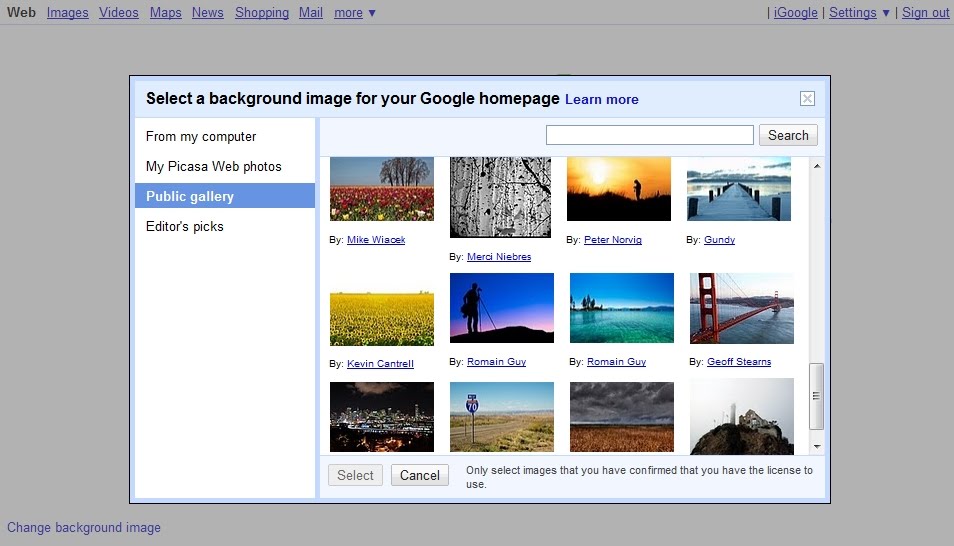Screen dimensions: 954x546
Task: Open Mike Wiacek author link
Action: pyautogui.click(x=376, y=240)
